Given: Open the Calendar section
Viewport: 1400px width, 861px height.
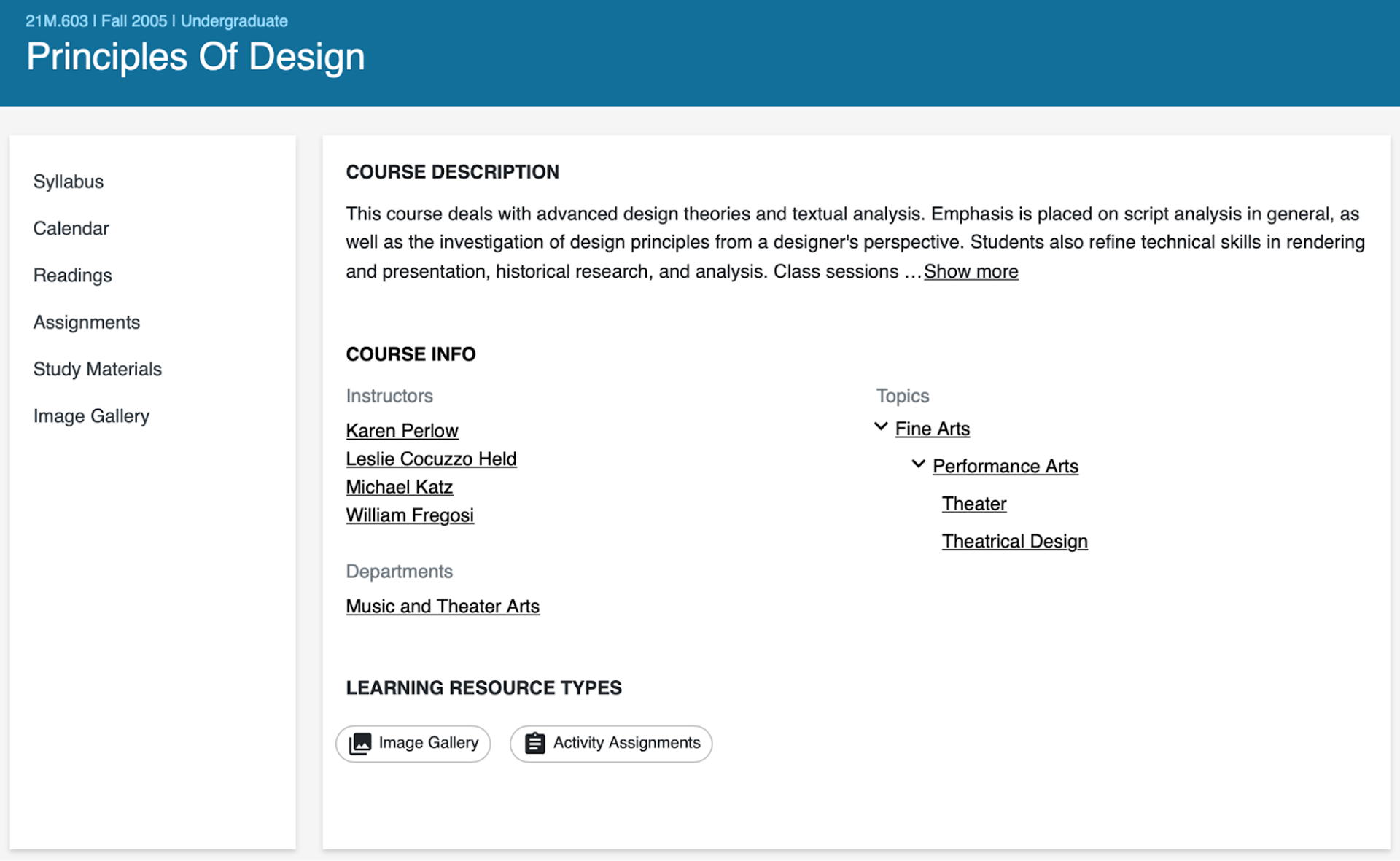Looking at the screenshot, I should click(x=71, y=228).
